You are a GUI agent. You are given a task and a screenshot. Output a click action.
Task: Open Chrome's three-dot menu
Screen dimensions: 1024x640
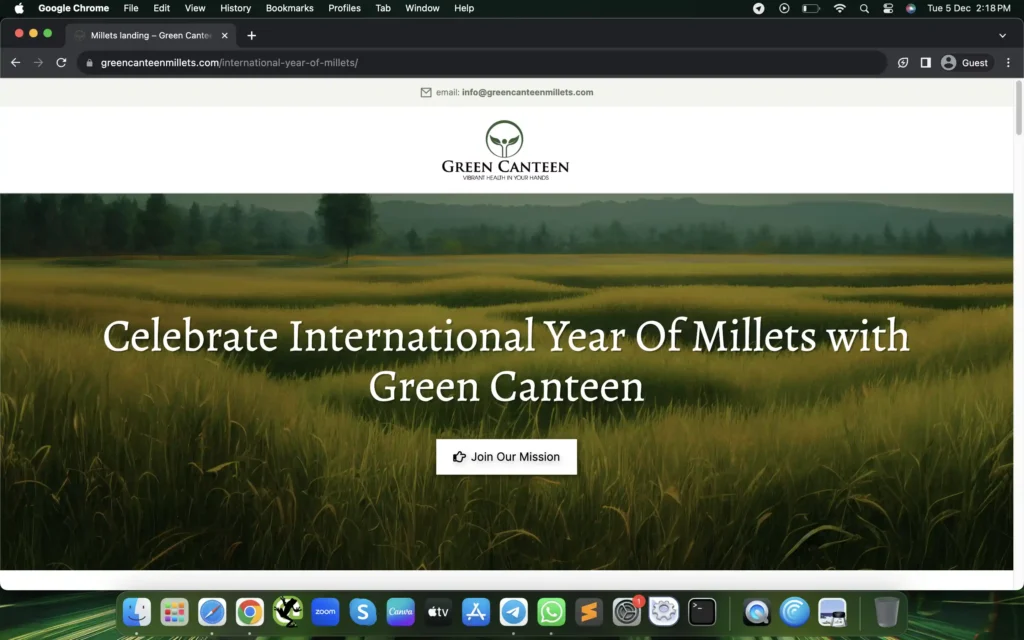[x=1008, y=63]
